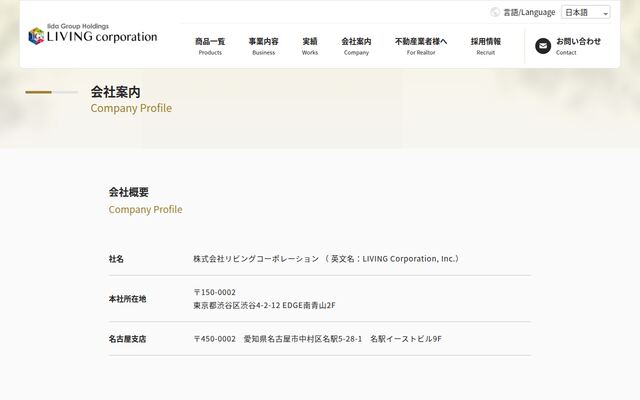The height and width of the screenshot is (400, 640).
Task: Open the 商品一覧 Products menu
Action: 210,46
